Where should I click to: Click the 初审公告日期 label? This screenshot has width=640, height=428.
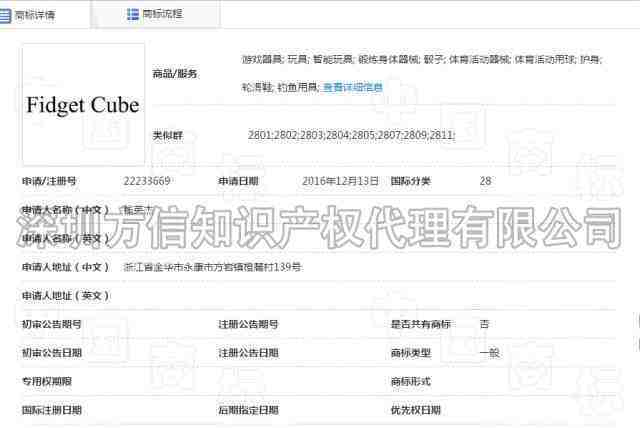click(51, 353)
